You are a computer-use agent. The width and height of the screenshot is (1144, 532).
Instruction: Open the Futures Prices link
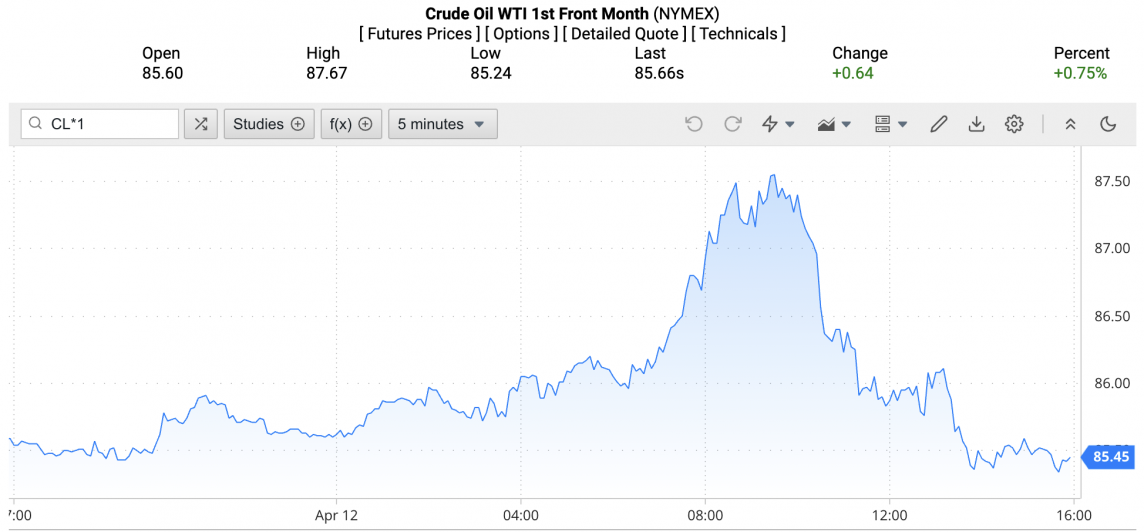click(419, 34)
